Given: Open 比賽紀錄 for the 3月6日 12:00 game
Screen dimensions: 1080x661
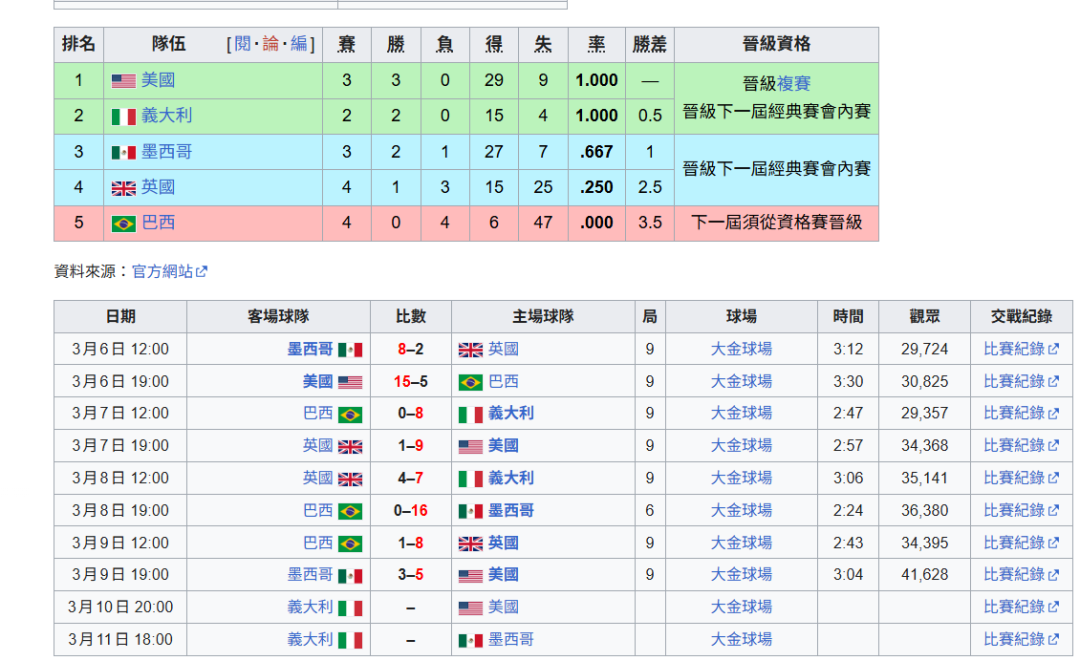Looking at the screenshot, I should 1014,349.
